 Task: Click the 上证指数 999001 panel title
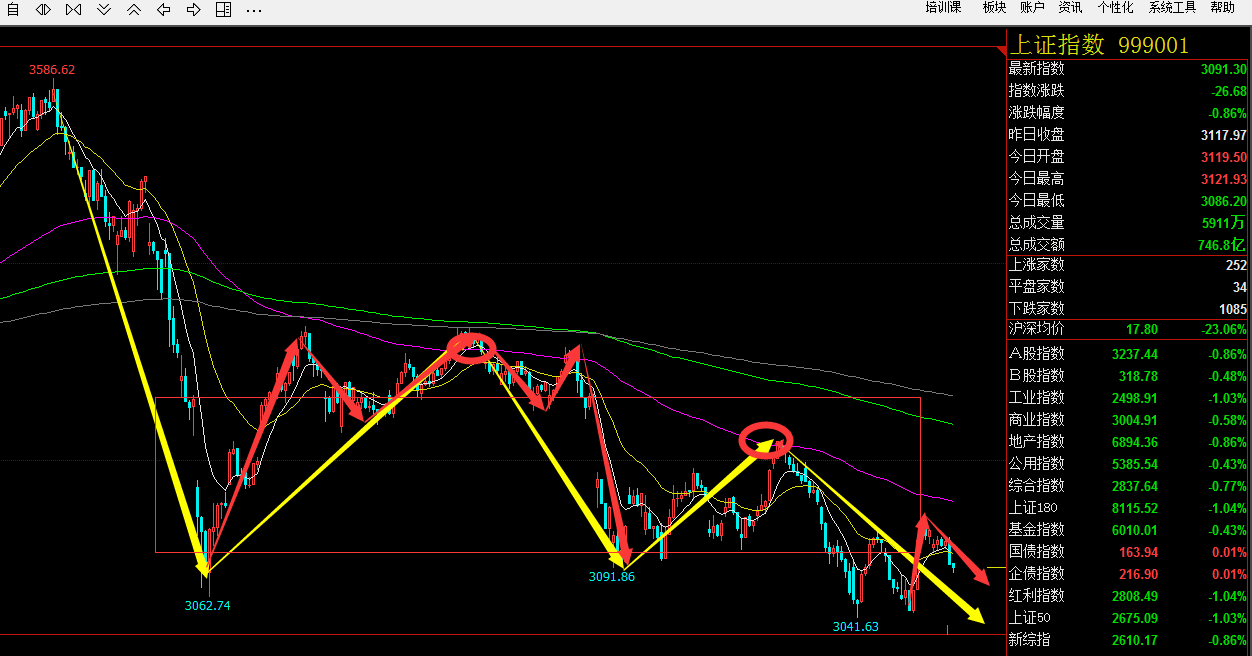[x=1100, y=45]
